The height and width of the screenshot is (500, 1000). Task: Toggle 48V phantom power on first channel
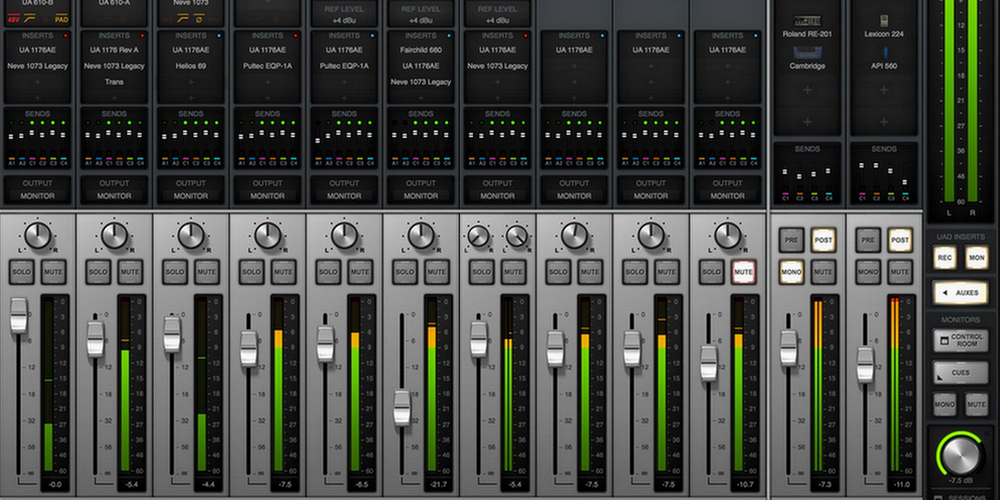(13, 20)
